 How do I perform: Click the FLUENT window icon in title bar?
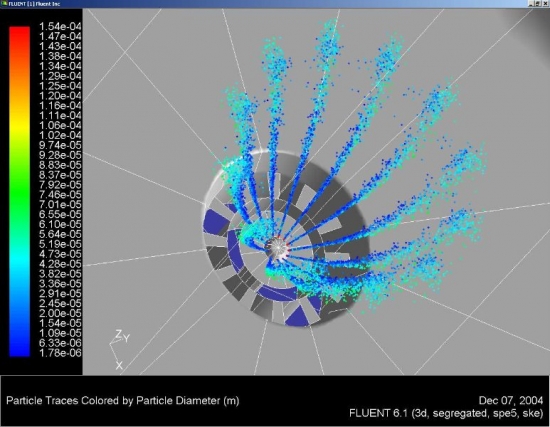4,4
